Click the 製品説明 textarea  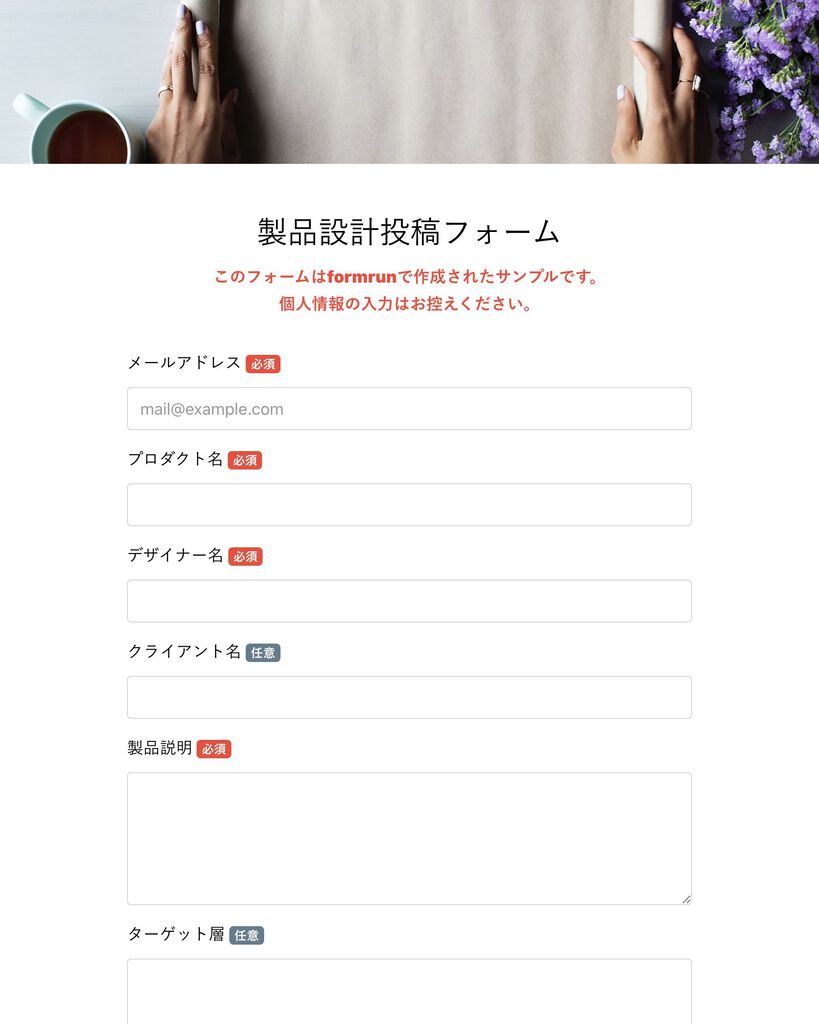409,839
